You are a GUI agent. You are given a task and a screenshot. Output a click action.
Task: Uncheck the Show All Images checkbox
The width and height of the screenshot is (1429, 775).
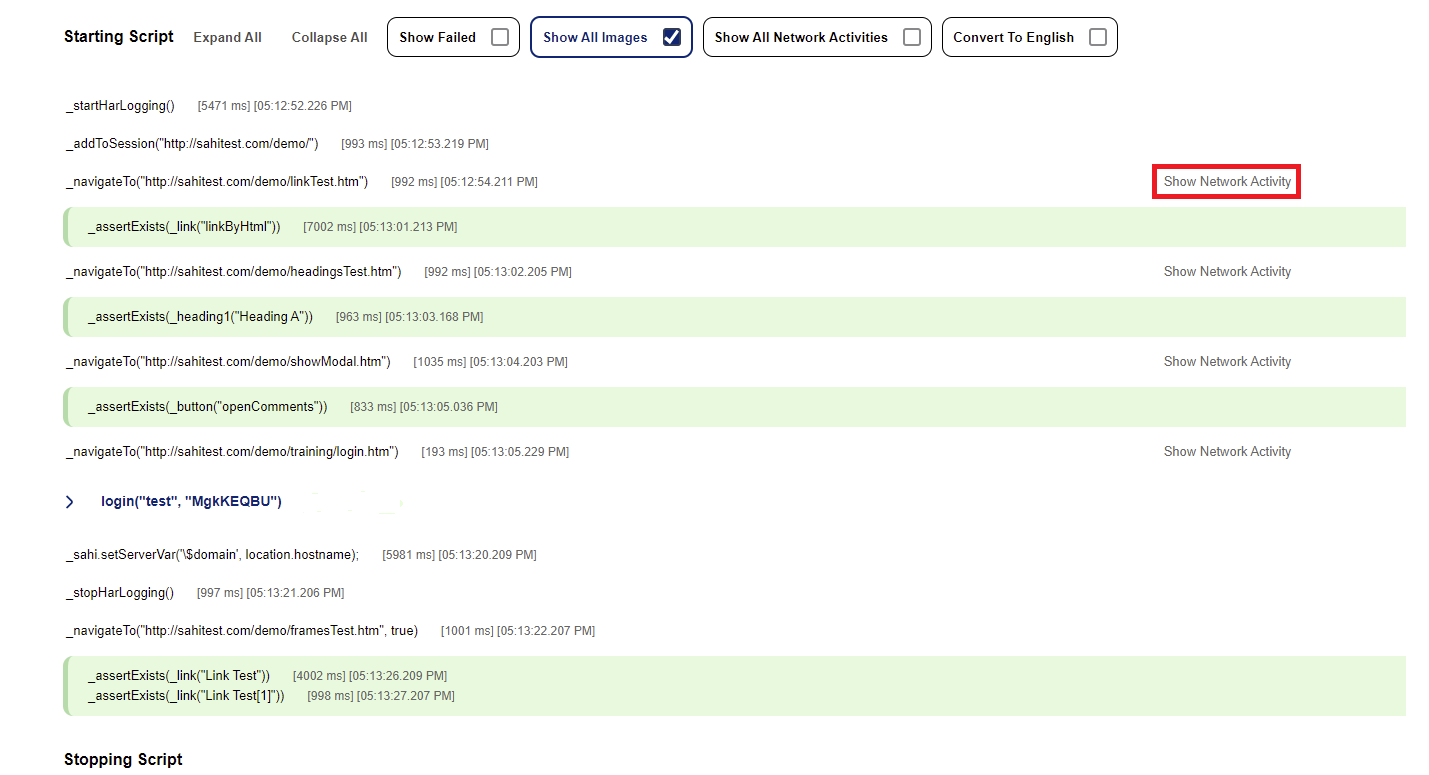(672, 38)
